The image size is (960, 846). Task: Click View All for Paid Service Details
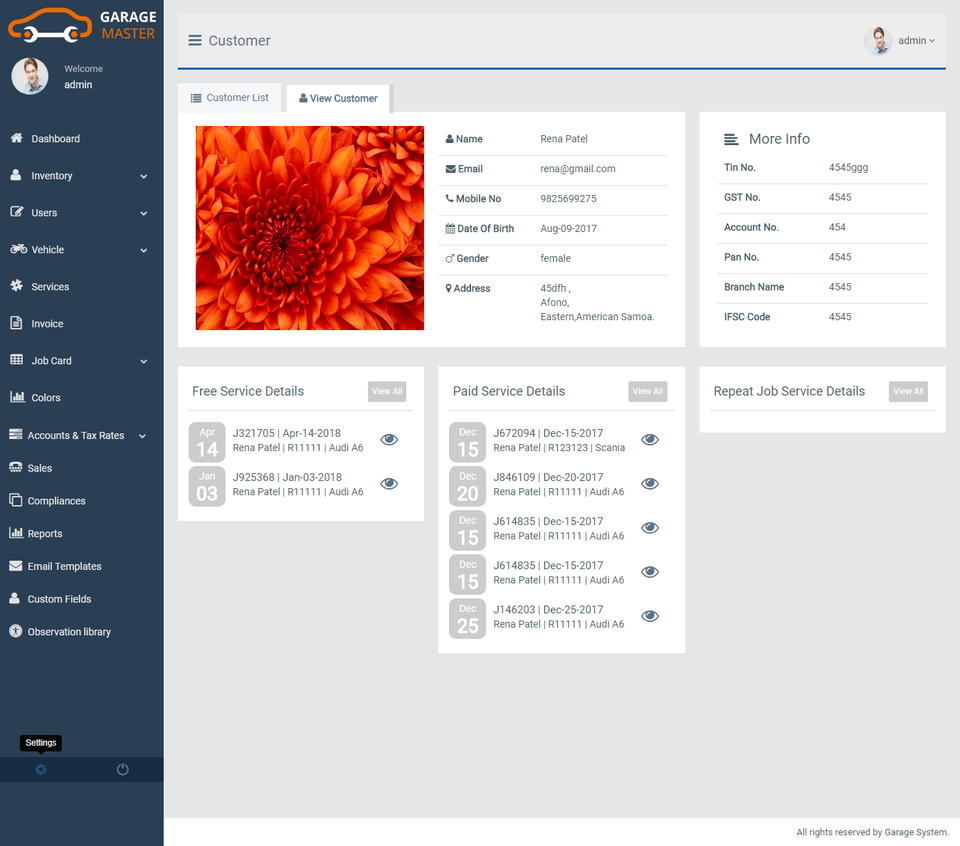pos(648,391)
